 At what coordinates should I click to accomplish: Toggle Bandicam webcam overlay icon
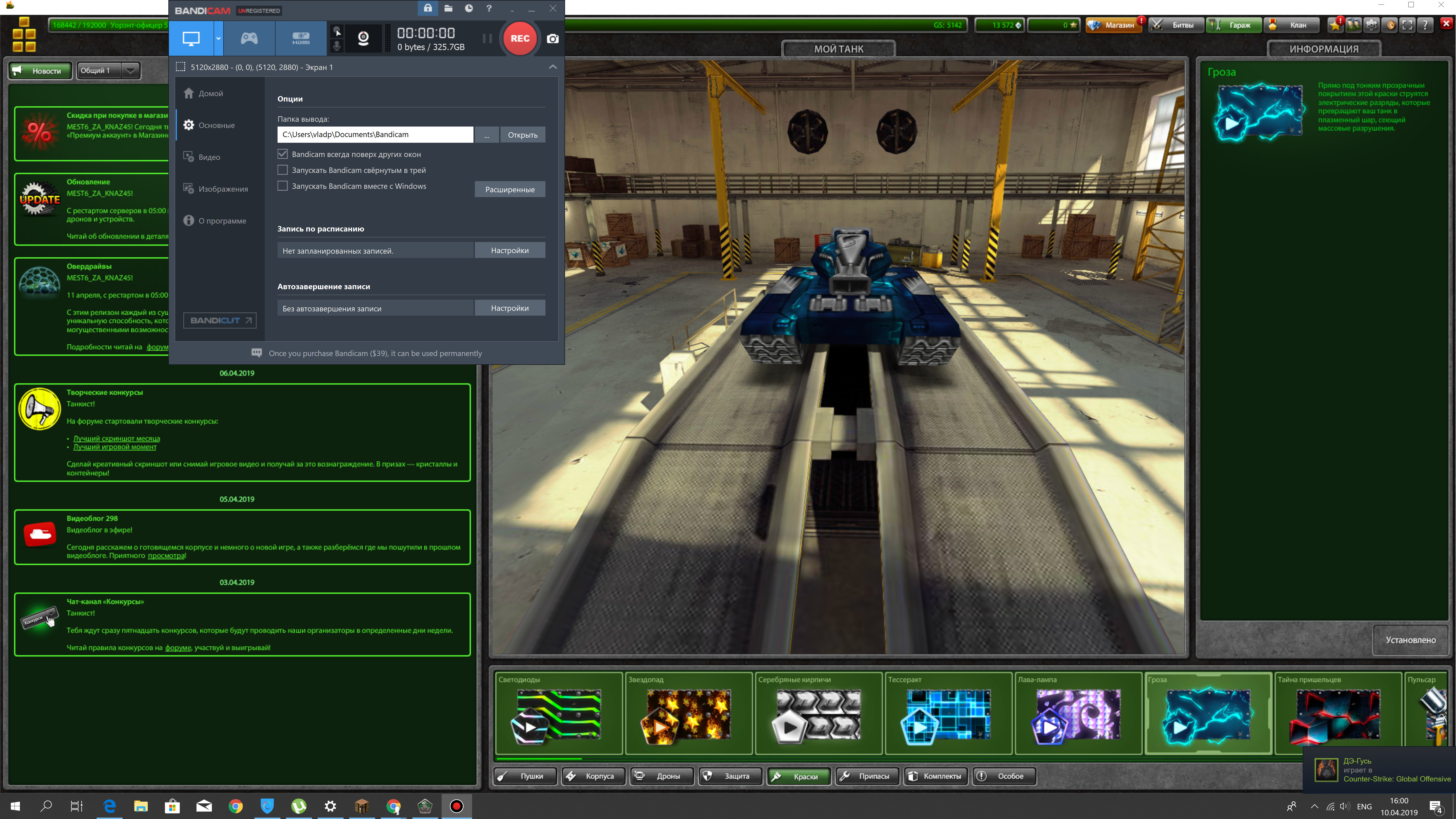(x=363, y=38)
